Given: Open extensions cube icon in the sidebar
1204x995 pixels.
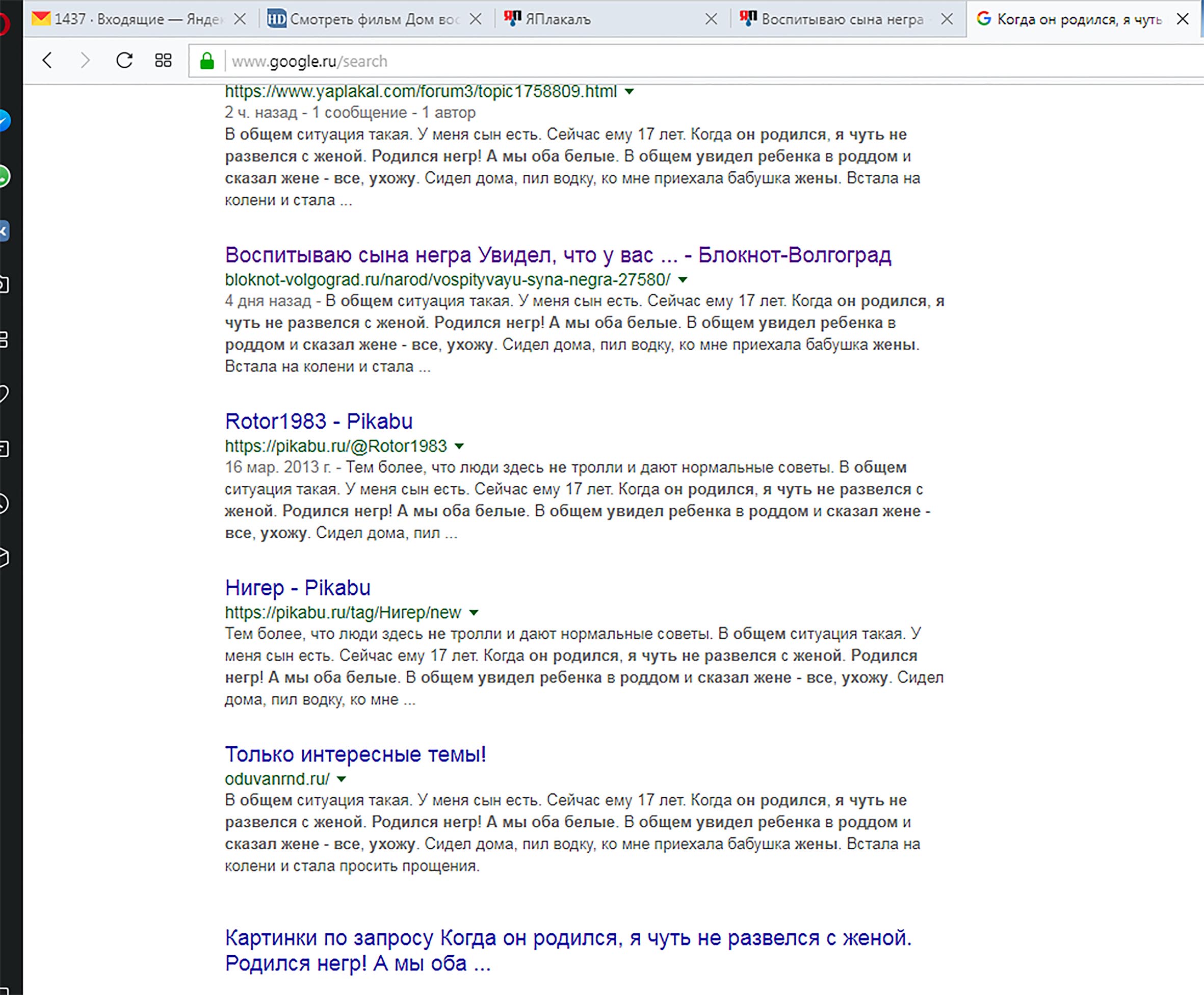Looking at the screenshot, I should coord(5,558).
